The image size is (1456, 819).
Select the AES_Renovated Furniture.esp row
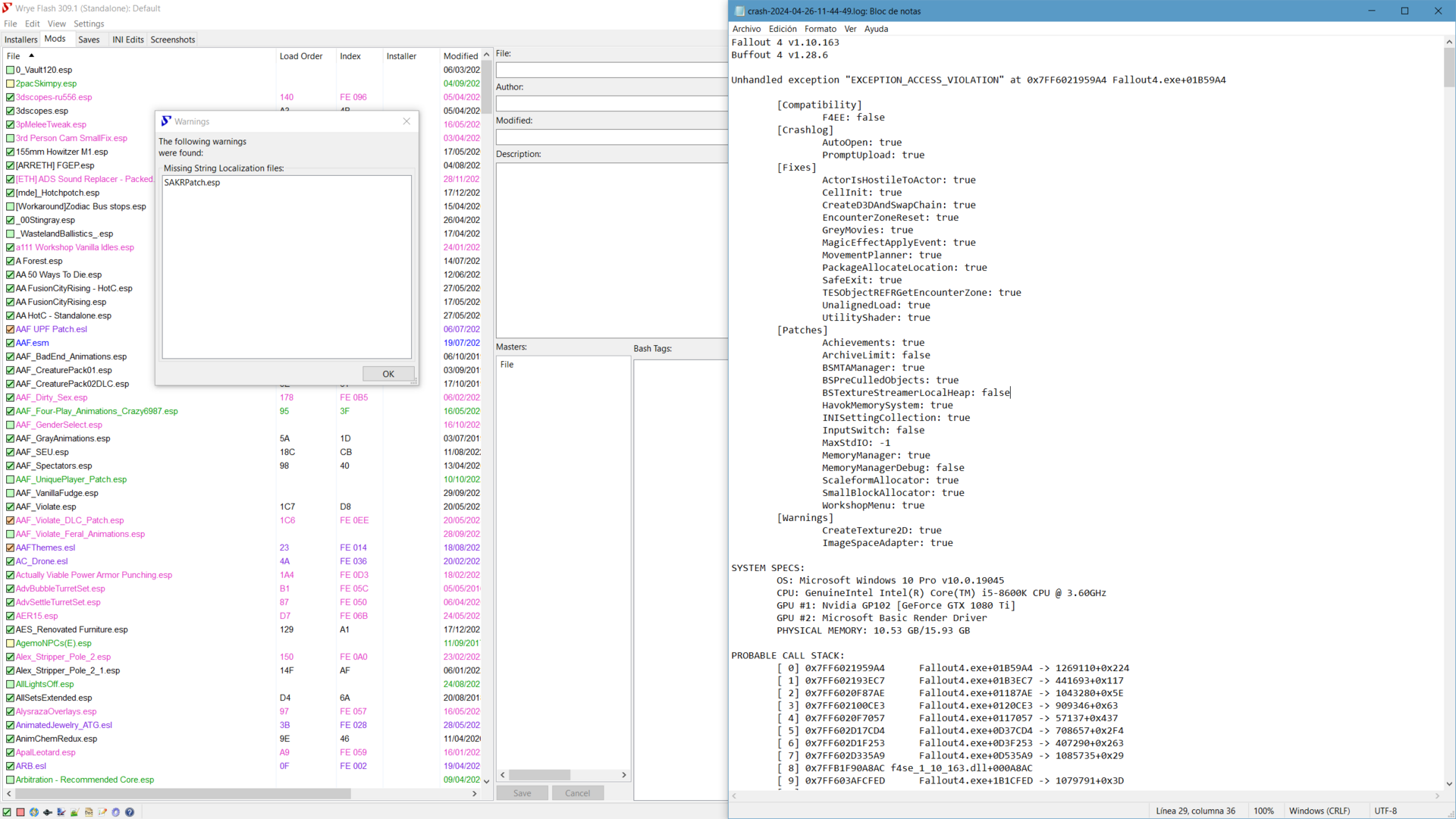coord(243,629)
